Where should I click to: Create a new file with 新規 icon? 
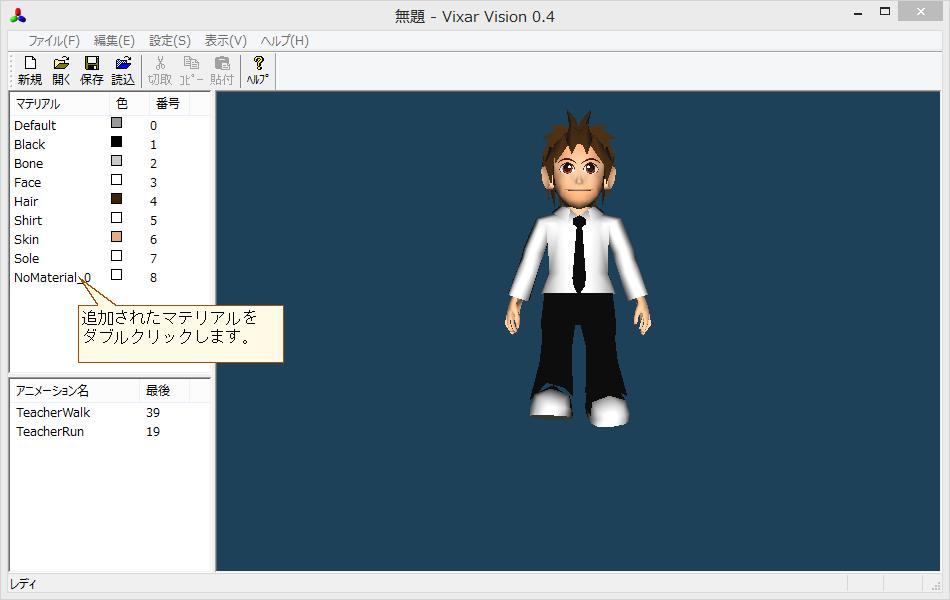[29, 68]
